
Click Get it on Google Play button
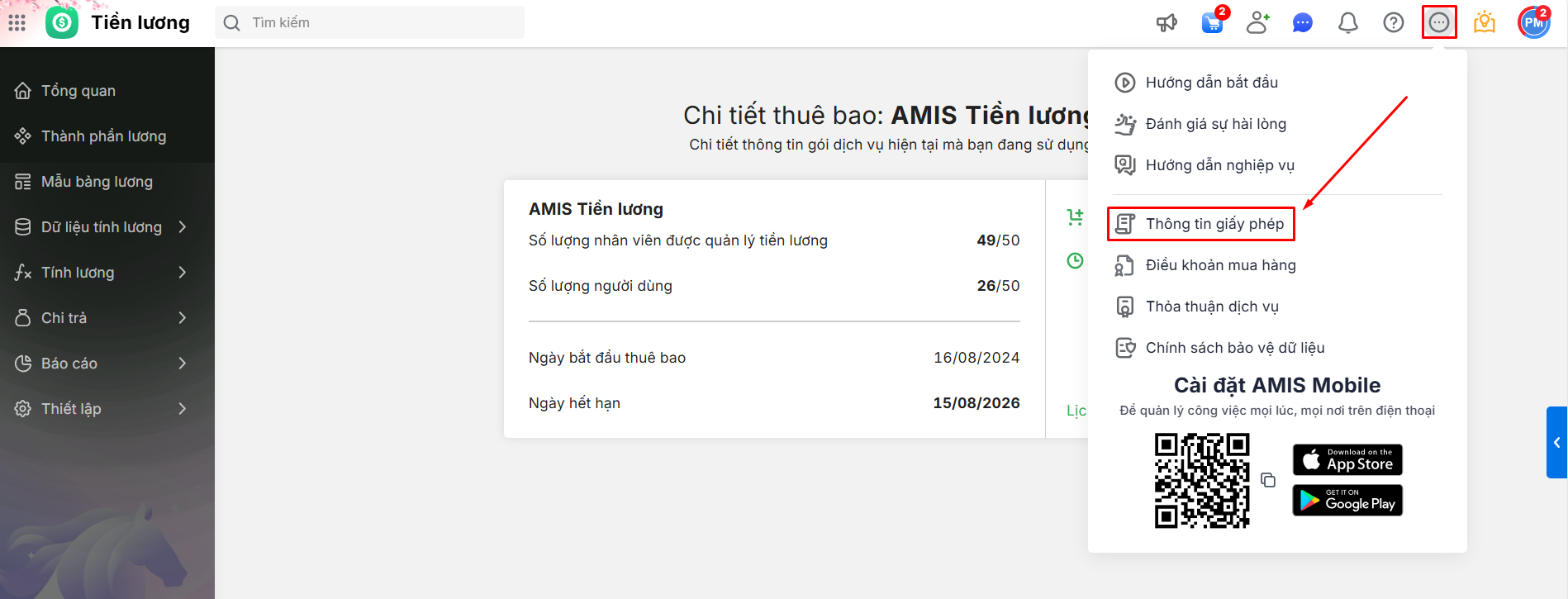tap(1347, 501)
